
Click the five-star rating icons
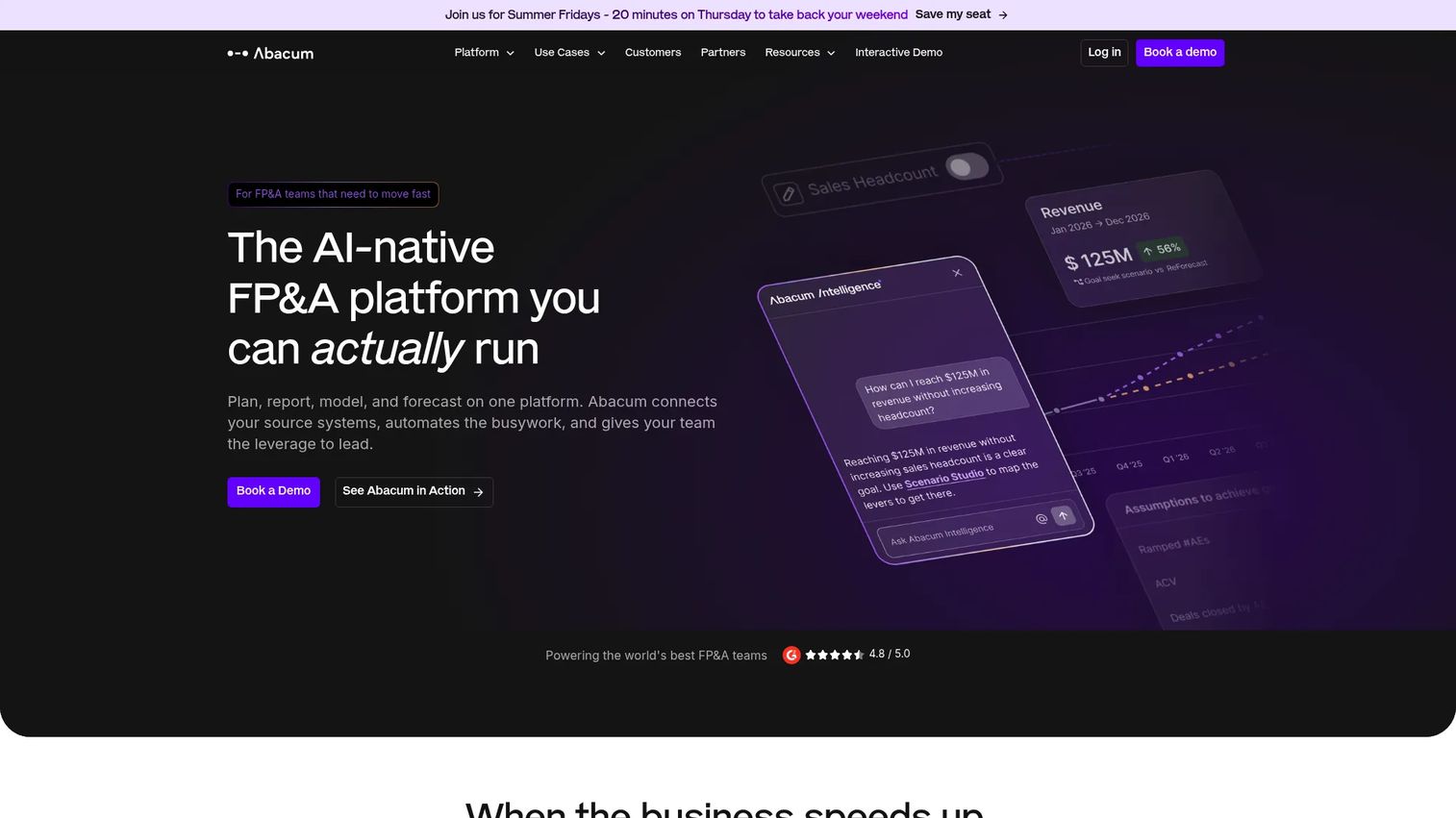click(835, 655)
